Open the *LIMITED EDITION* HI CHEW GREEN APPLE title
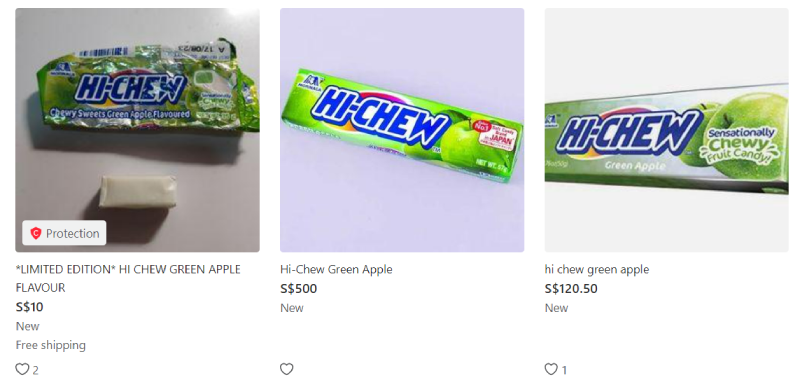Screen dimensions: 800x387 click(128, 278)
